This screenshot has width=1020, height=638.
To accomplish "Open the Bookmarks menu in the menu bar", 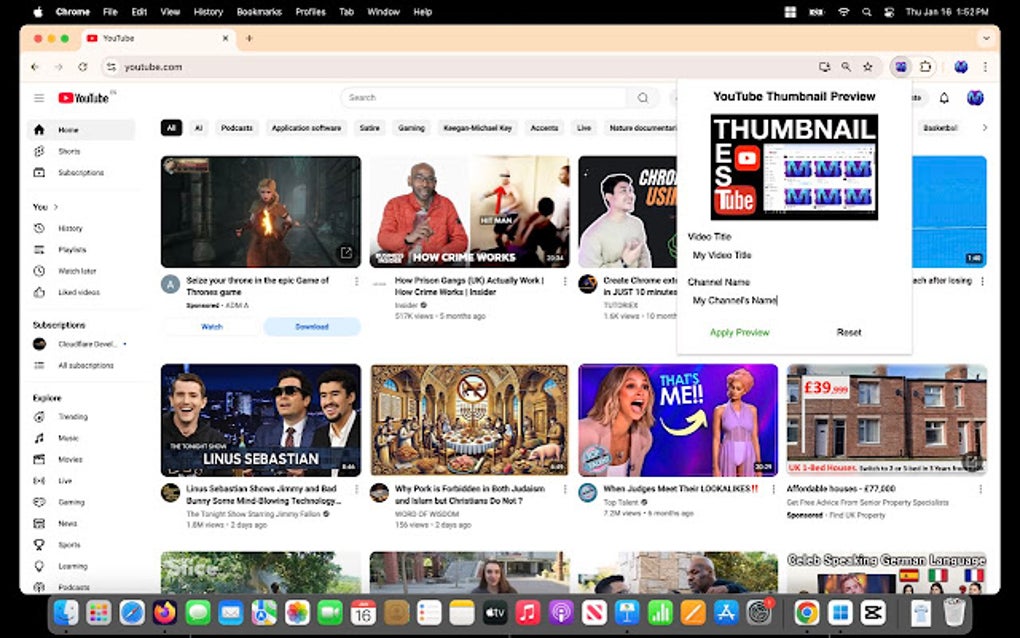I will pyautogui.click(x=259, y=12).
